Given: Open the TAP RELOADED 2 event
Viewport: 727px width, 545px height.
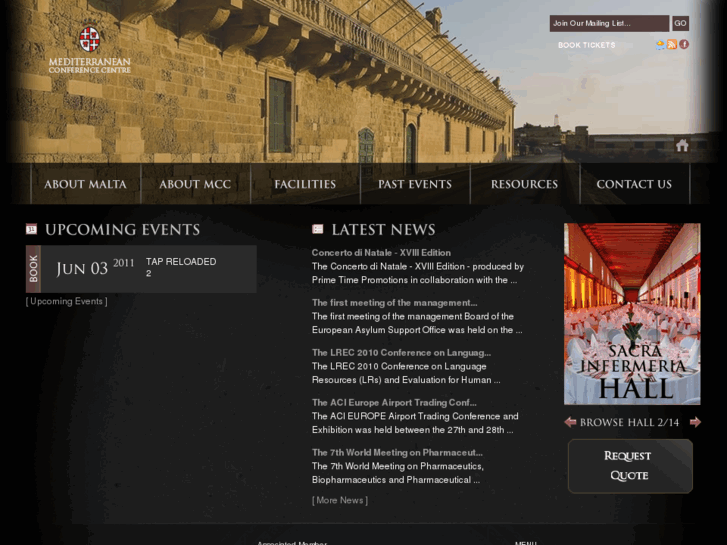Looking at the screenshot, I should pyautogui.click(x=181, y=267).
